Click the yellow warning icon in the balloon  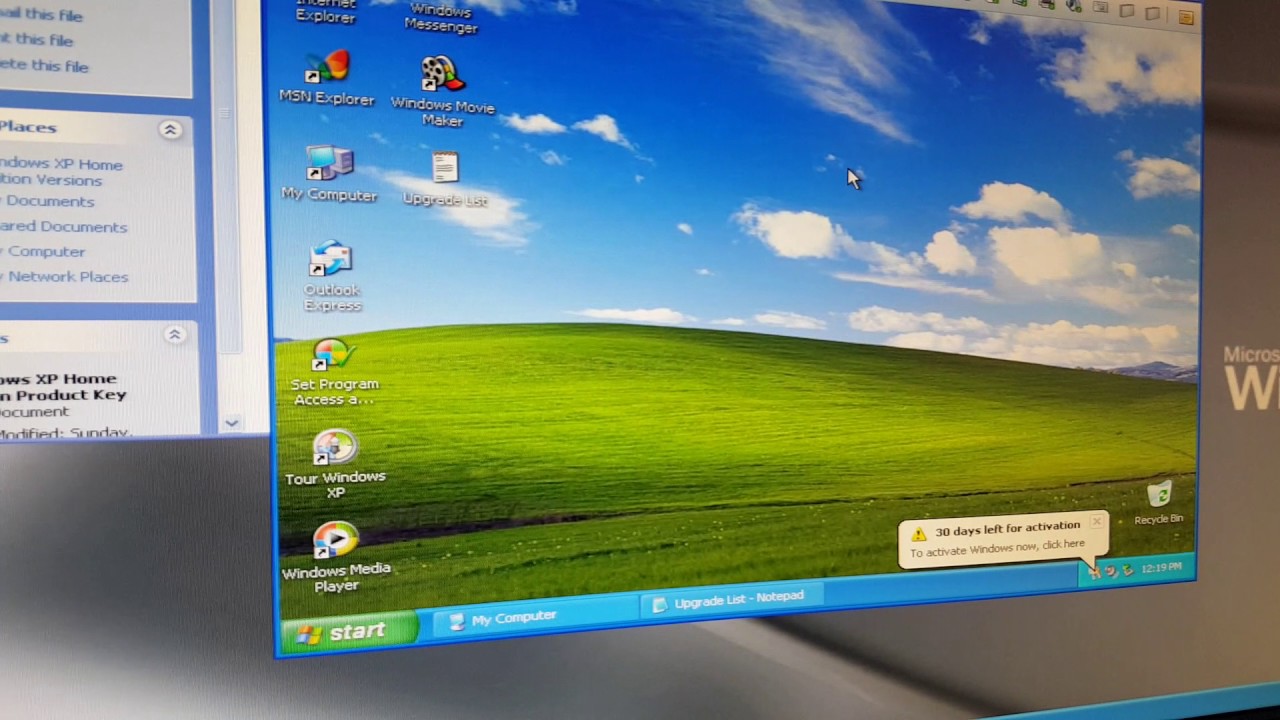918,533
